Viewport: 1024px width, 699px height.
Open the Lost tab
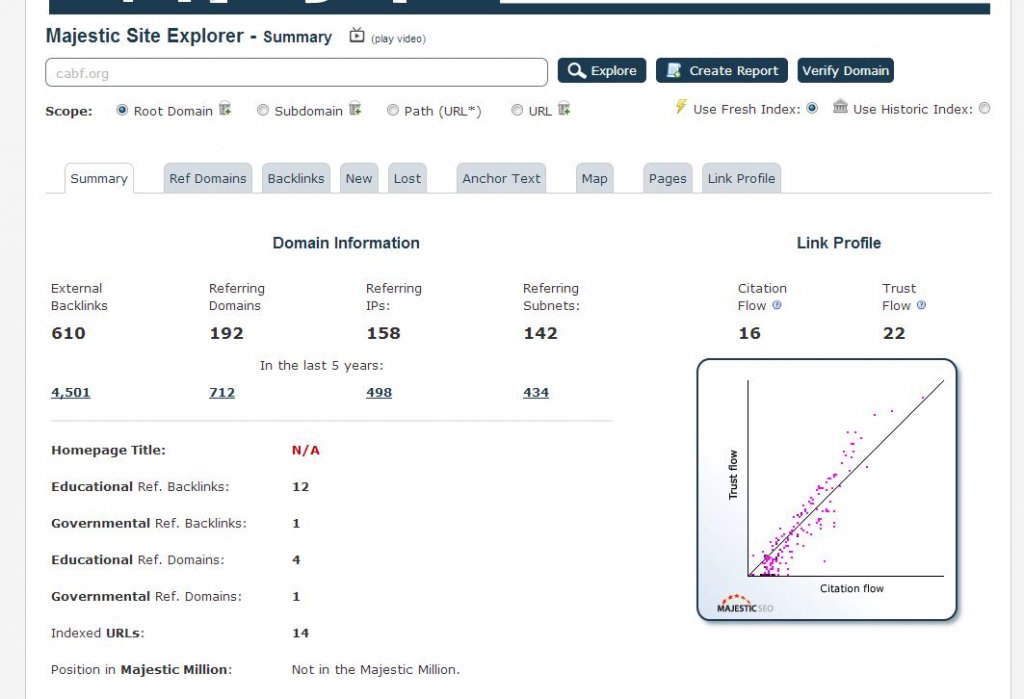[407, 178]
